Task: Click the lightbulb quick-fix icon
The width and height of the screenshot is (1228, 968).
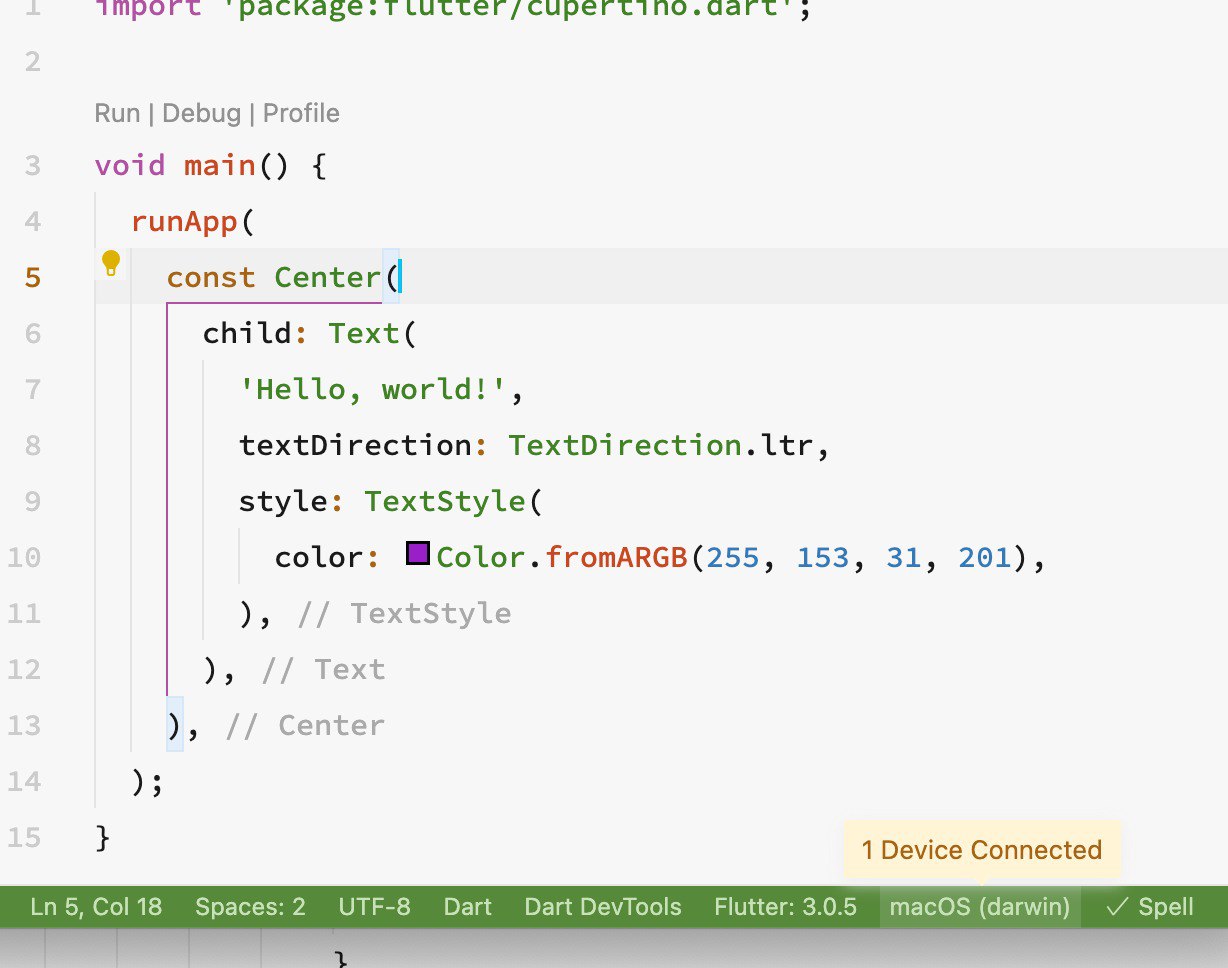Action: coord(111,264)
